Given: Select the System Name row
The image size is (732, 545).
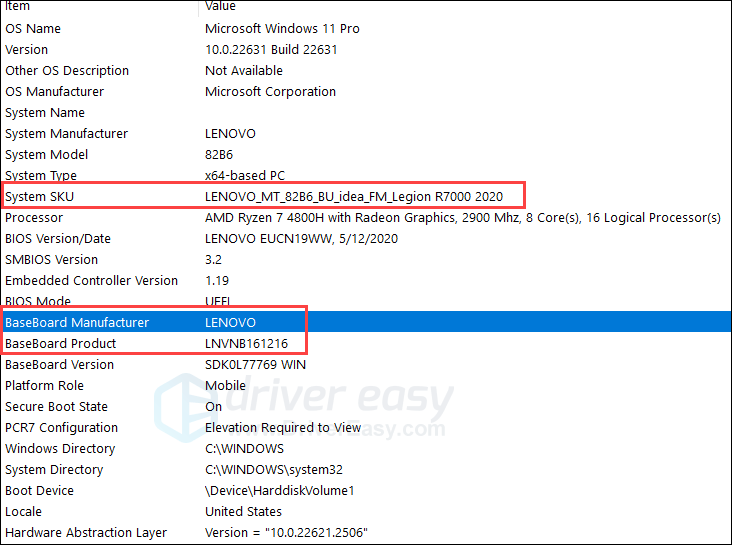Looking at the screenshot, I should 366,113.
